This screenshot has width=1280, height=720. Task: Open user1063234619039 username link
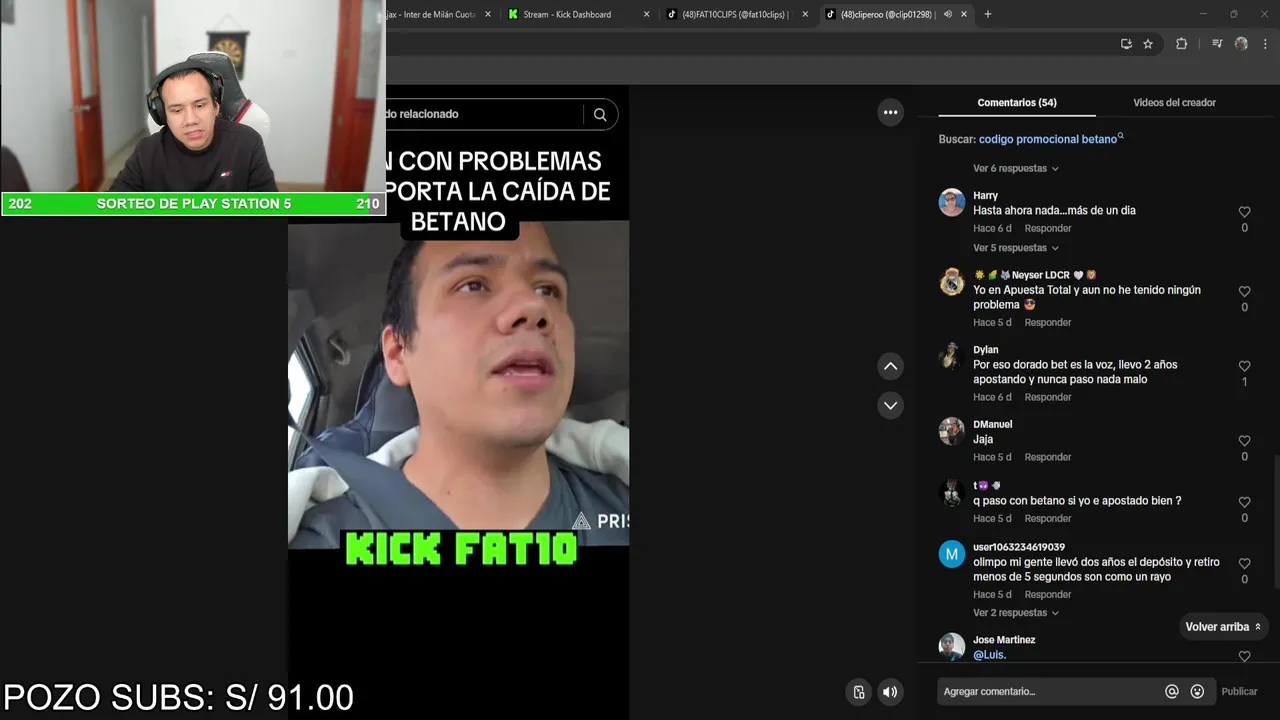[x=1019, y=547]
